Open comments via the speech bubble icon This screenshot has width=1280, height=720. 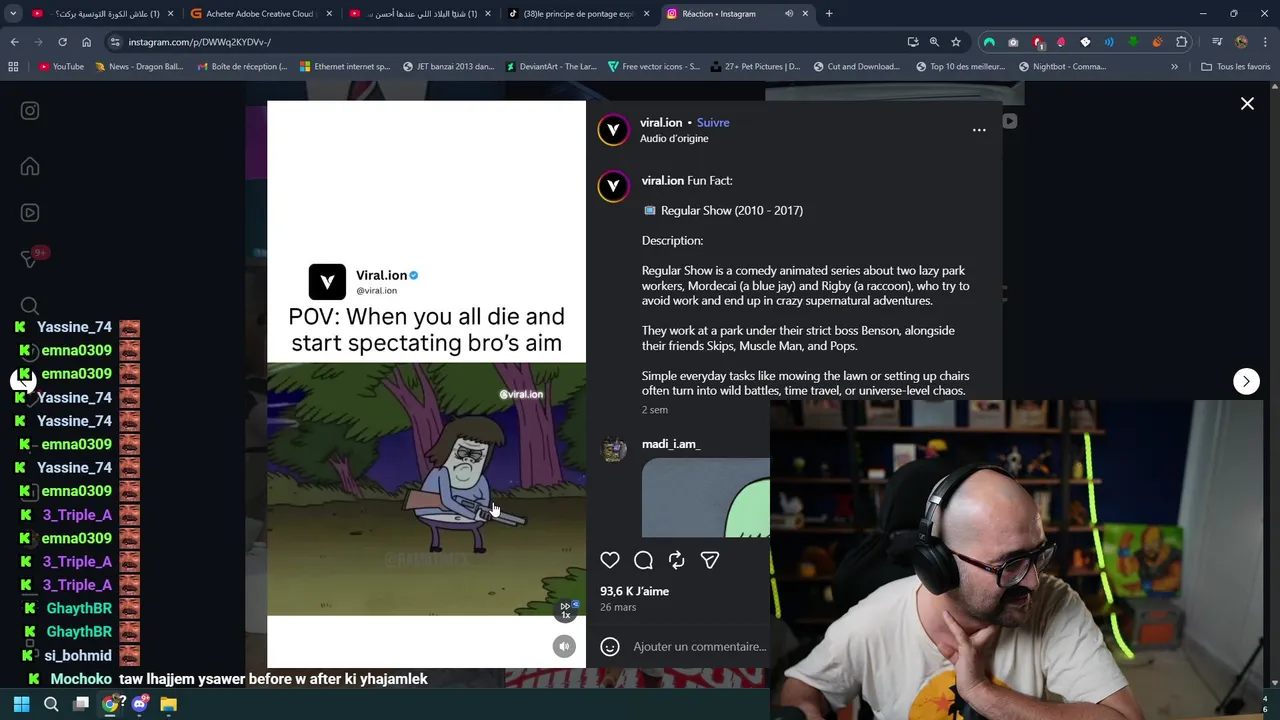point(643,560)
